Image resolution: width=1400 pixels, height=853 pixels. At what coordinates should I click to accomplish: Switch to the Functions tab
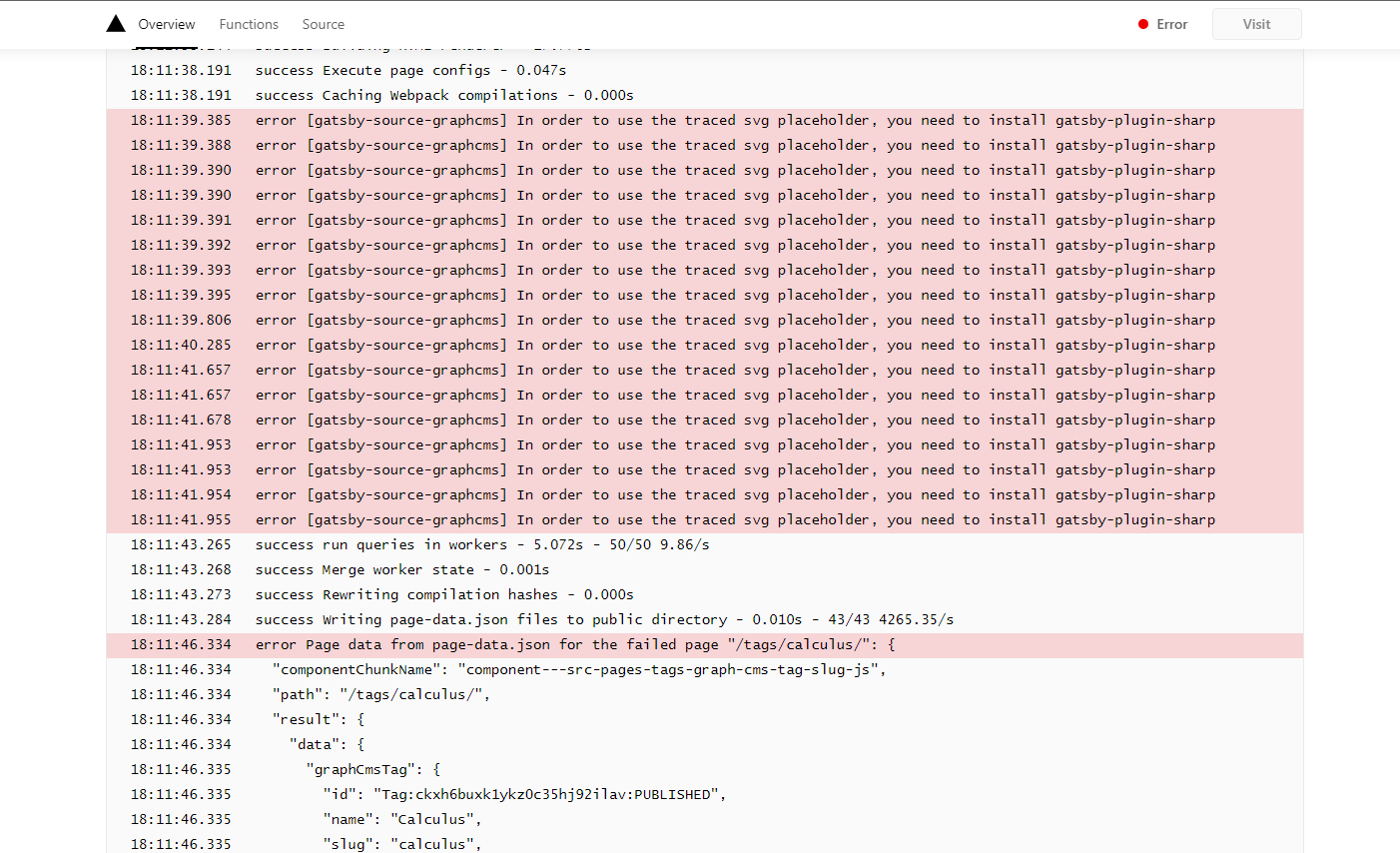[x=249, y=24]
